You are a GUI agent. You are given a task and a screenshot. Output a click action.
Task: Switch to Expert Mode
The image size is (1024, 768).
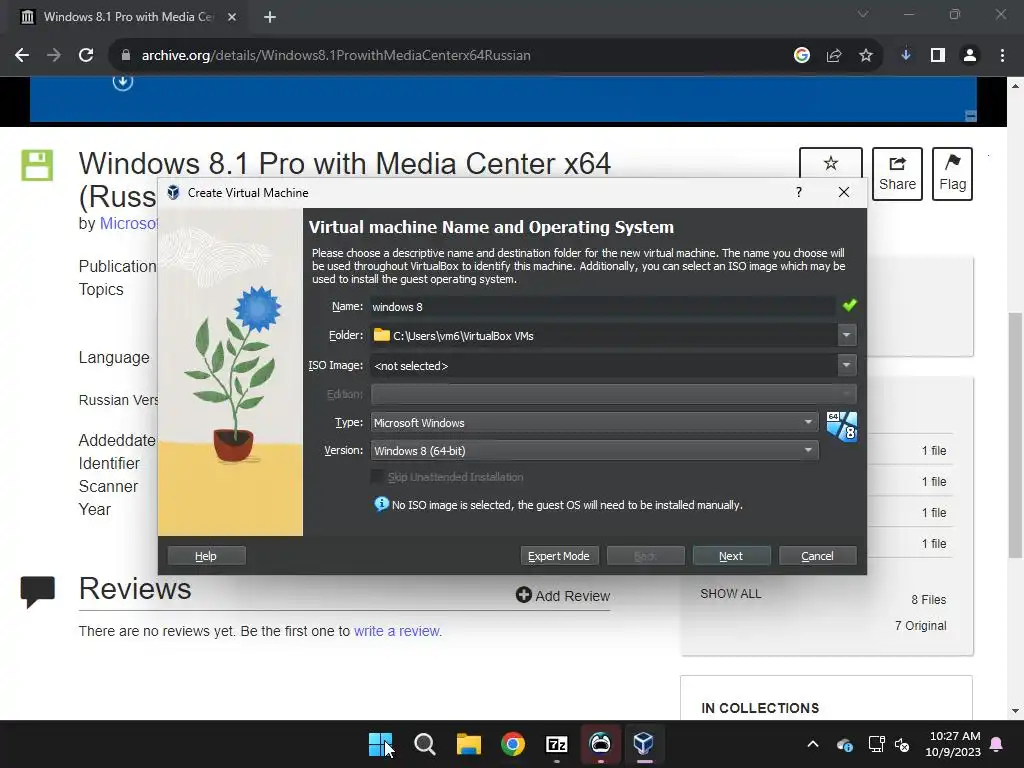point(559,556)
